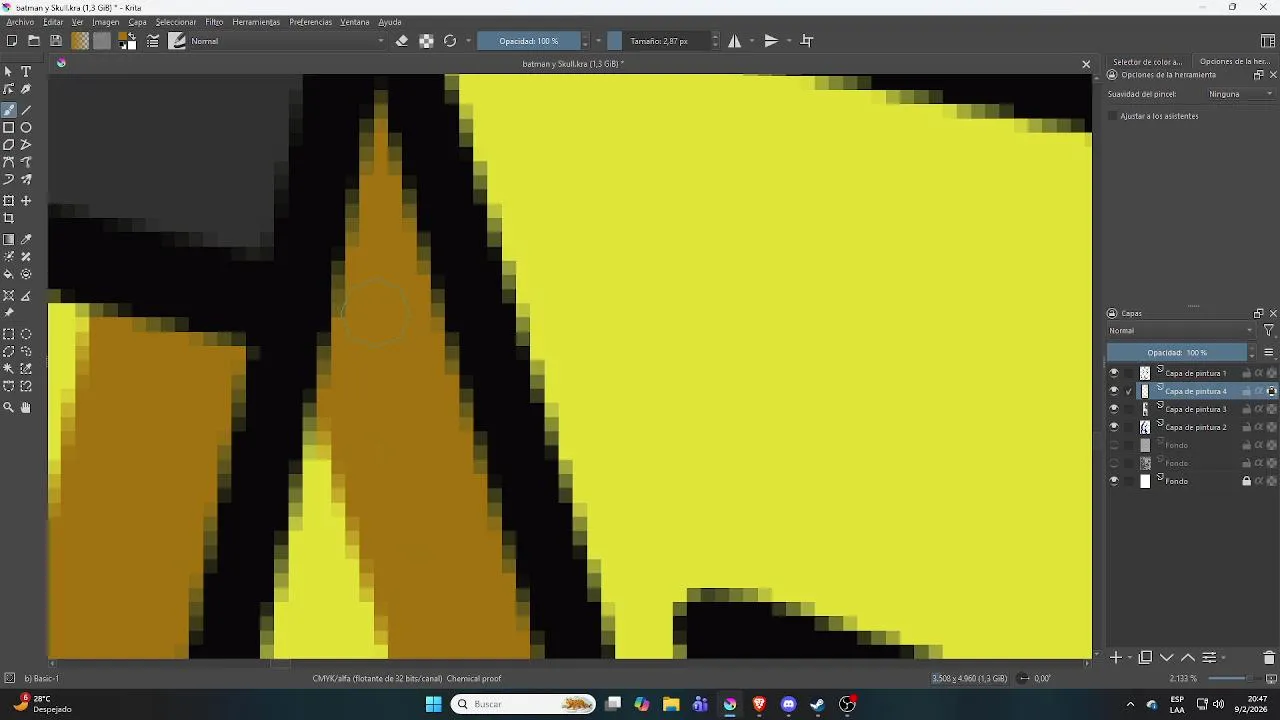Save the document with floppy icon
Viewport: 1280px width, 720px height.
pyautogui.click(x=56, y=41)
